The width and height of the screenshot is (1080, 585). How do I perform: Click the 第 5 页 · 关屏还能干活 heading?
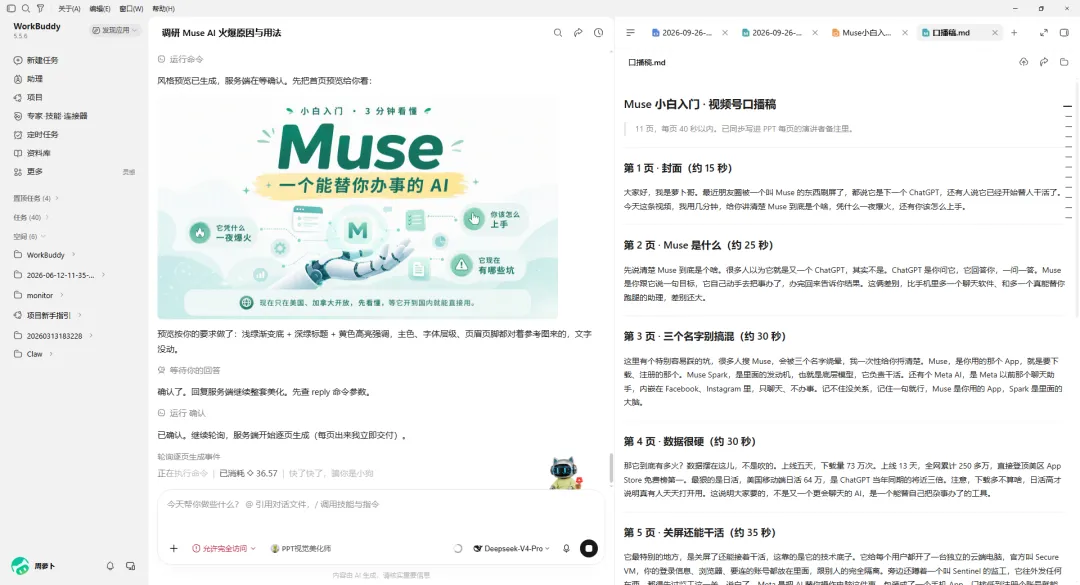click(x=699, y=533)
